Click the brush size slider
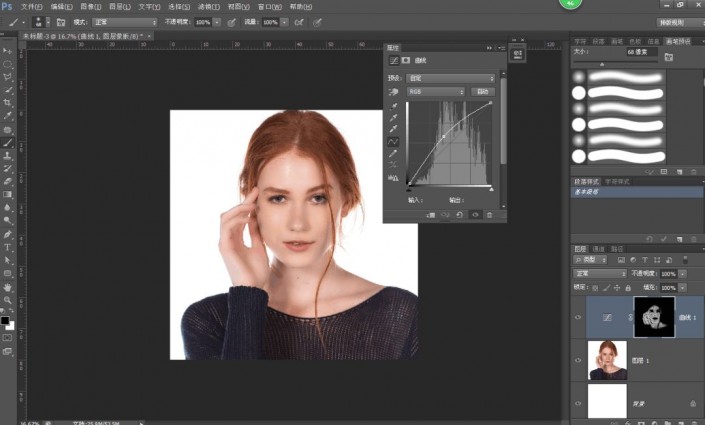 (603, 64)
